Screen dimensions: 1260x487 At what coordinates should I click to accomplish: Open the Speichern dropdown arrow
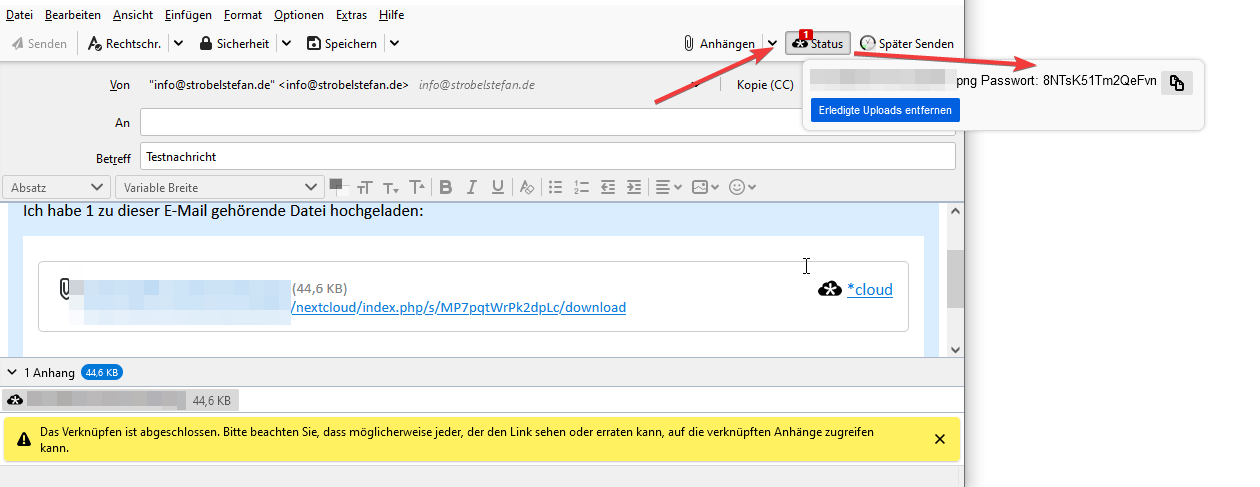click(394, 44)
